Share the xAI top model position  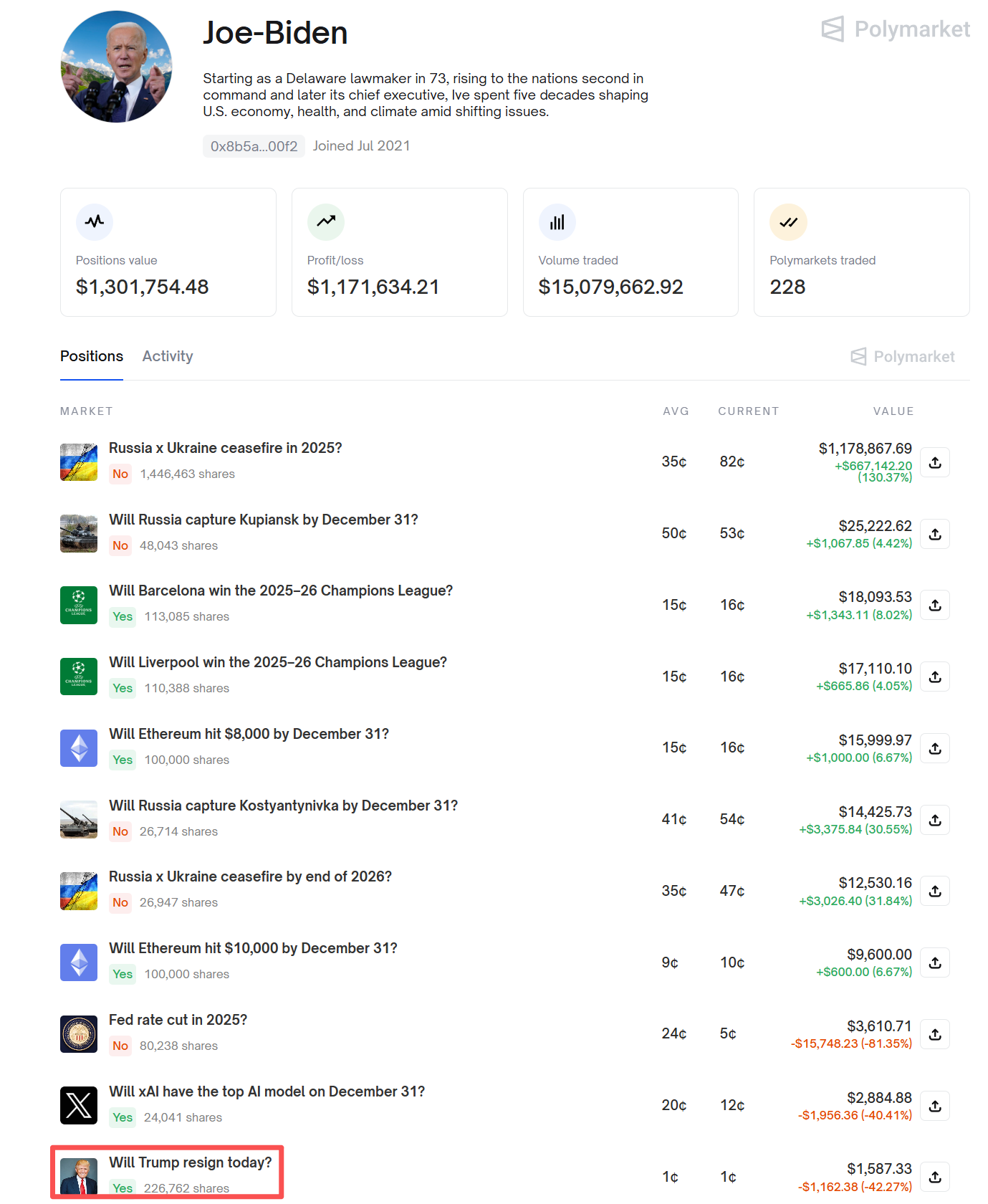(x=935, y=1106)
